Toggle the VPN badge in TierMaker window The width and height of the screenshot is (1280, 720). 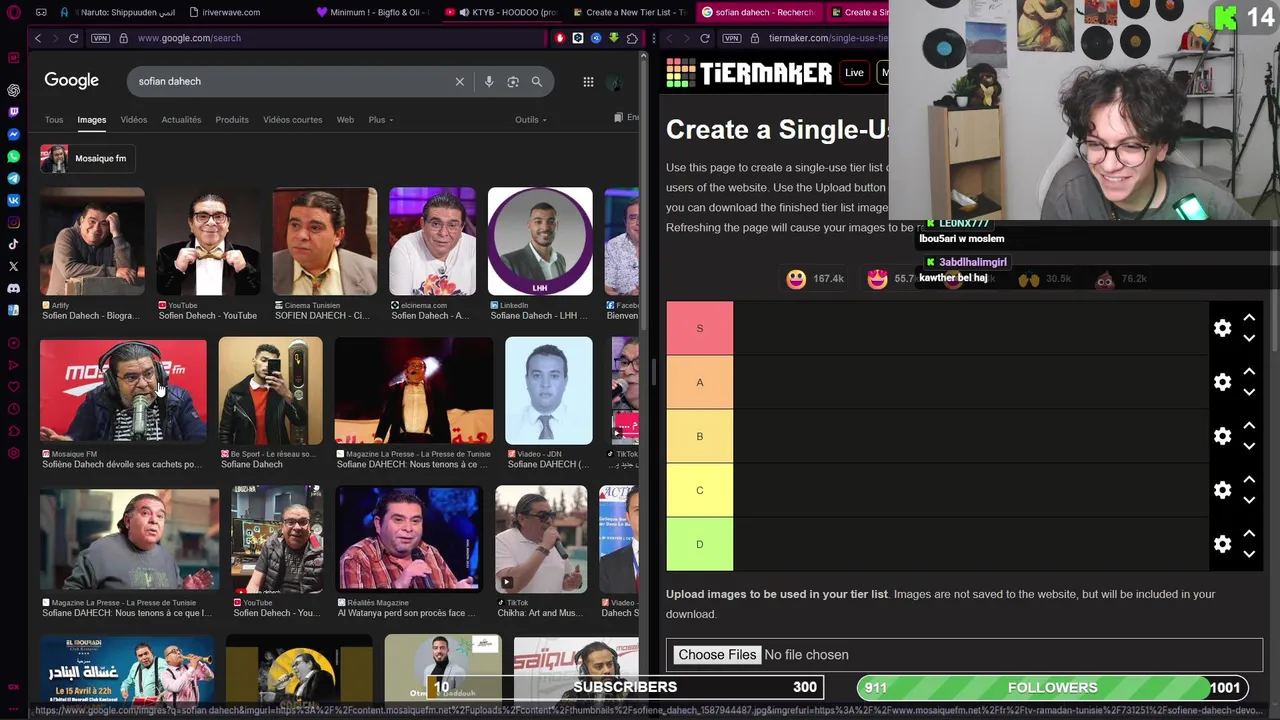click(x=732, y=38)
